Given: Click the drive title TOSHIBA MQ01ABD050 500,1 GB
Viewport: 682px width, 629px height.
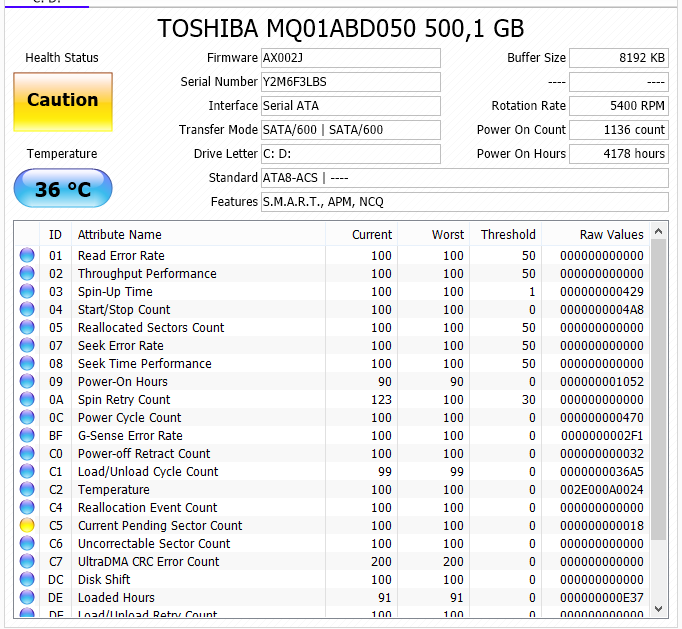Looking at the screenshot, I should 341,28.
